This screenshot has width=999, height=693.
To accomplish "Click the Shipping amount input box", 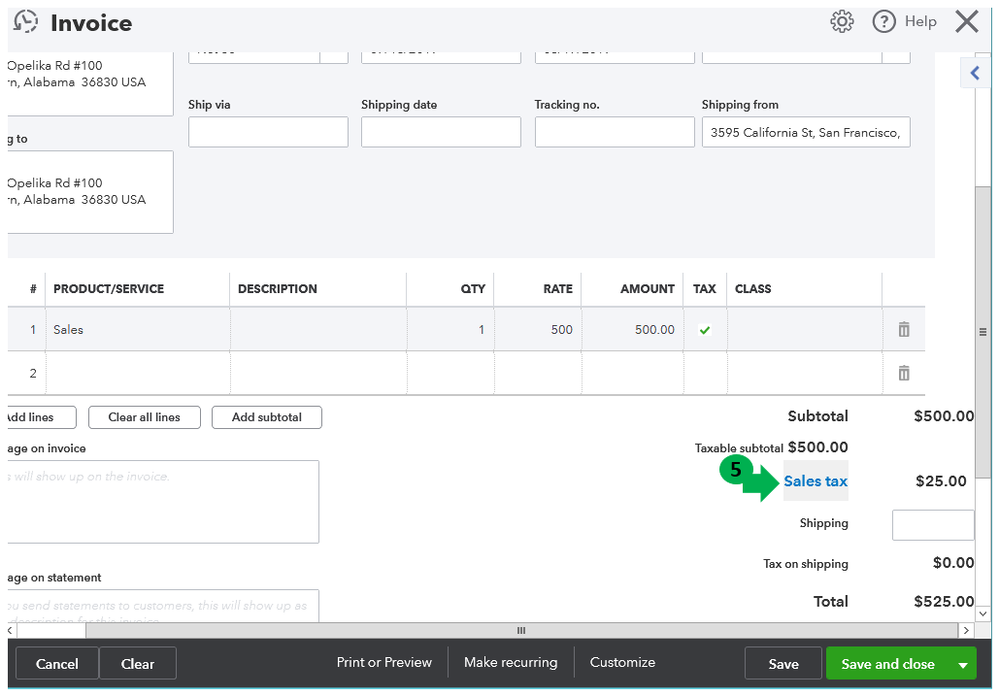I will click(933, 525).
